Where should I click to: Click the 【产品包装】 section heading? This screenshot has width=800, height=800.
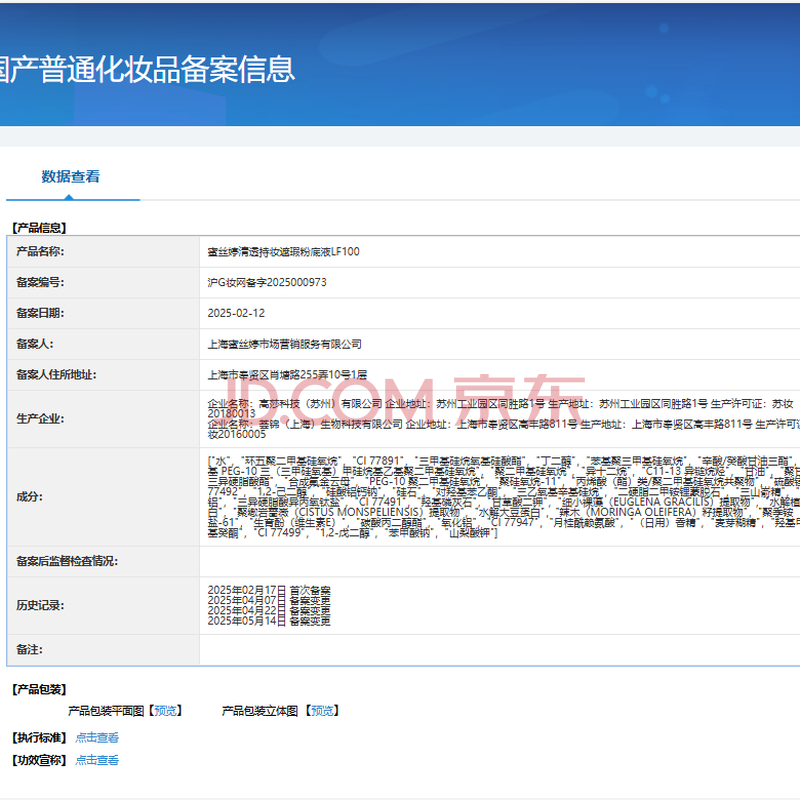[x=39, y=689]
